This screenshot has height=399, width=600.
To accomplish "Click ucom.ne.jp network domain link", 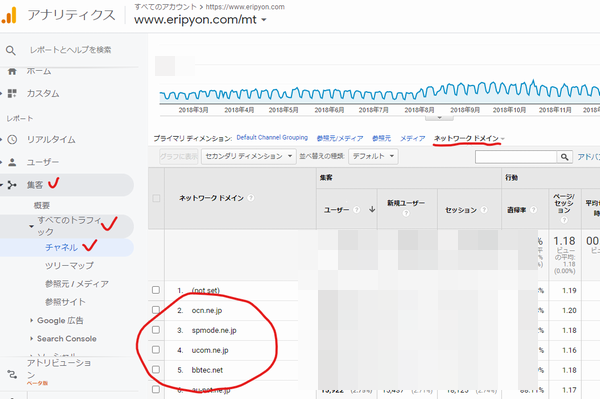I will (x=210, y=350).
